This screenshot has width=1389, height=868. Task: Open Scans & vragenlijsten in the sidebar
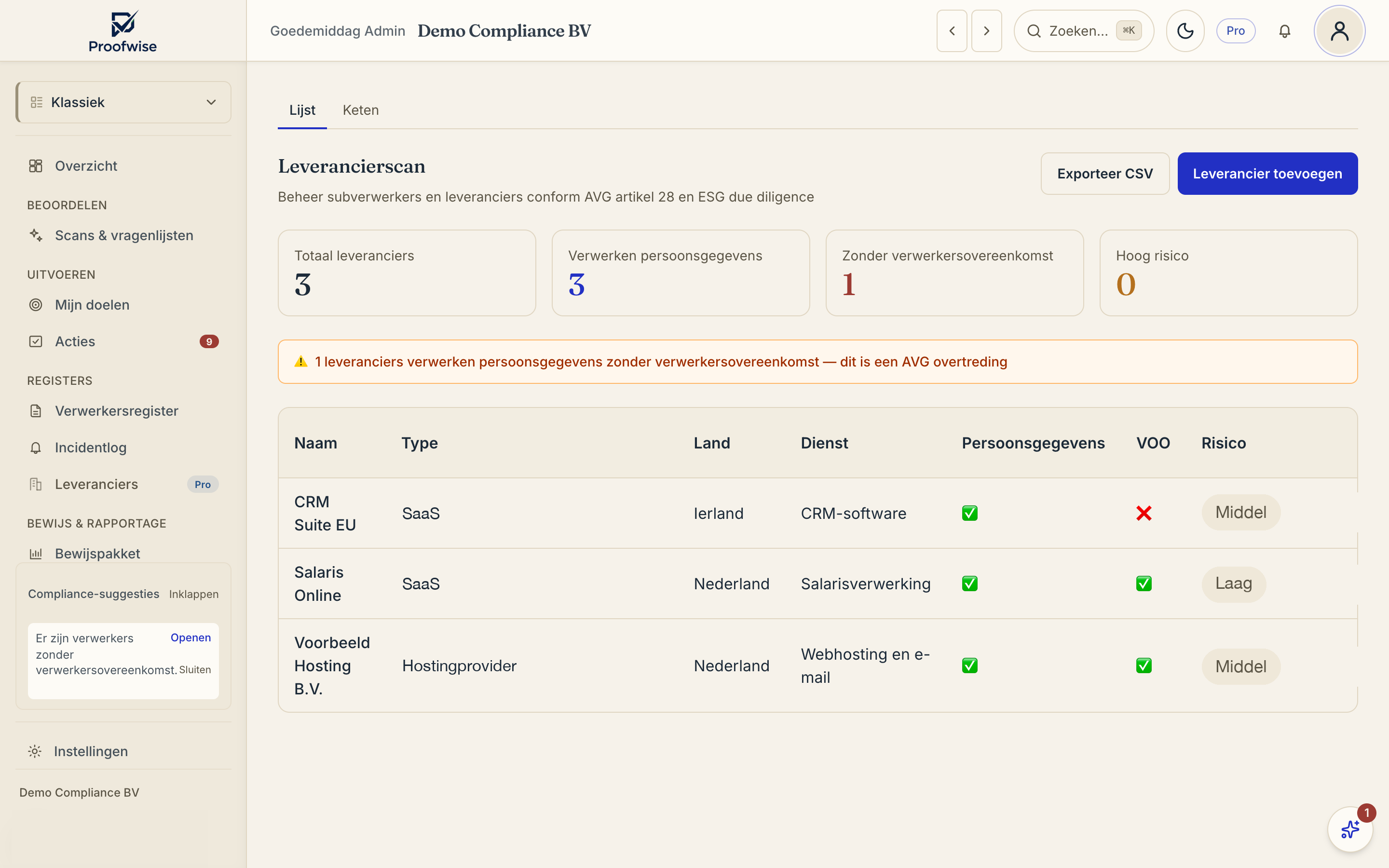click(123, 235)
